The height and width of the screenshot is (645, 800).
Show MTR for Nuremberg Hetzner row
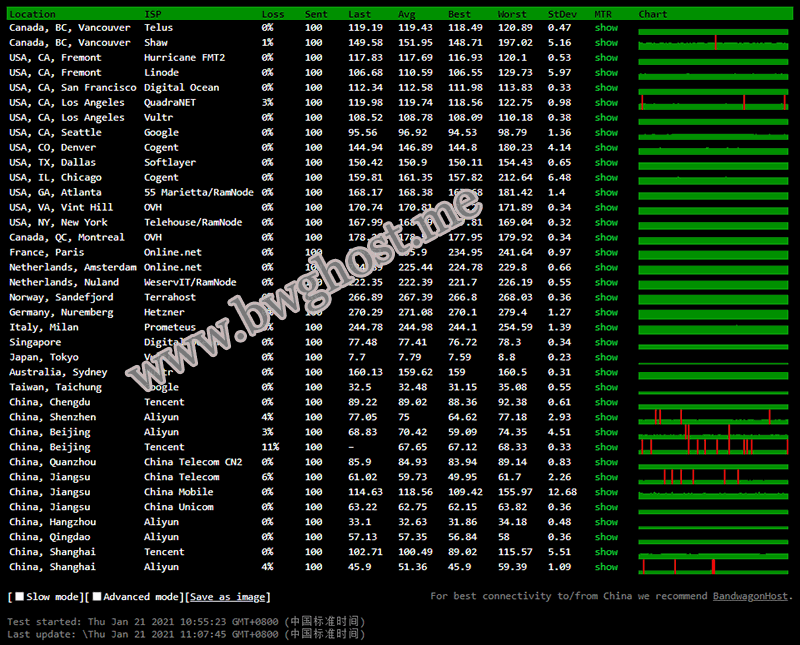[606, 312]
